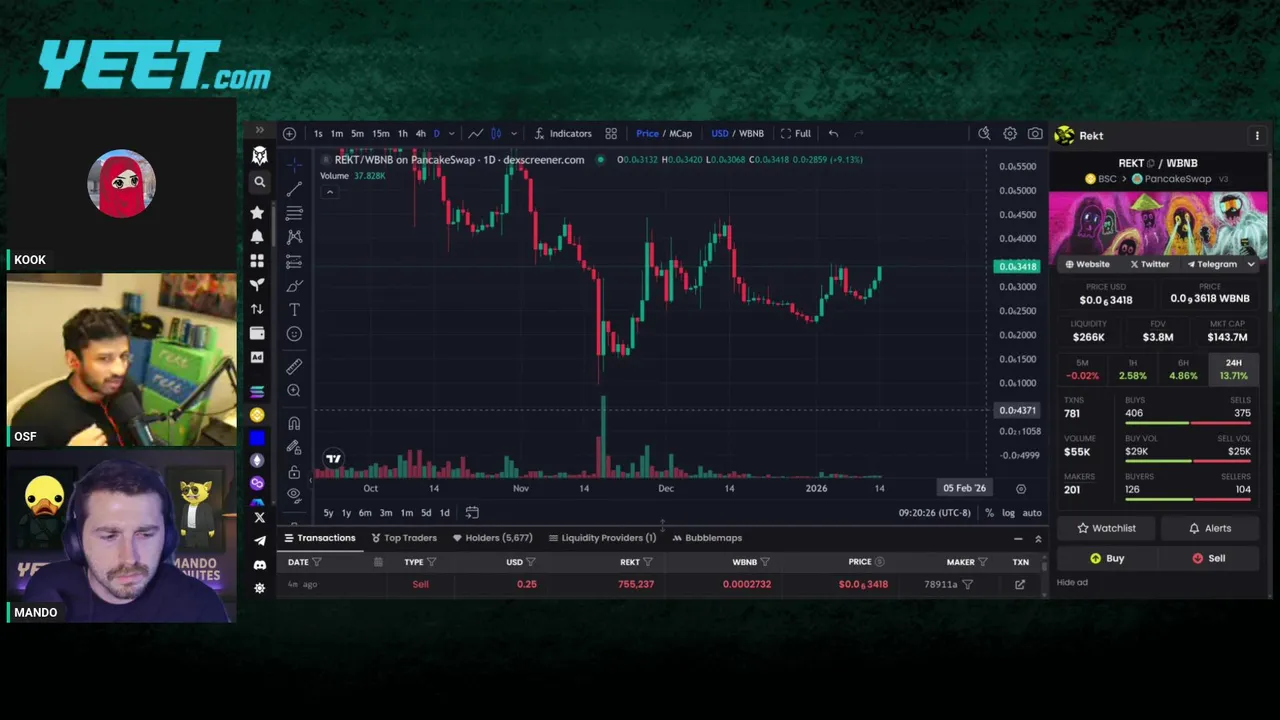
Task: Select the trend line drawing tool
Action: click(x=294, y=189)
